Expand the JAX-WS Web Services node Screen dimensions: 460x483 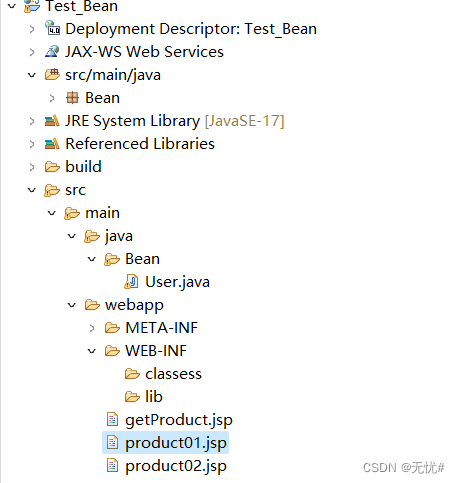(x=32, y=52)
